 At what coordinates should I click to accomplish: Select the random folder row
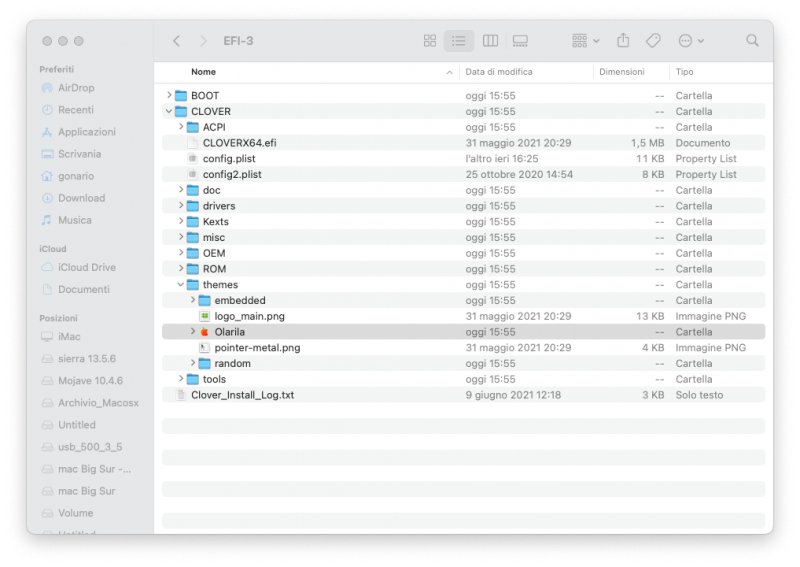point(463,363)
